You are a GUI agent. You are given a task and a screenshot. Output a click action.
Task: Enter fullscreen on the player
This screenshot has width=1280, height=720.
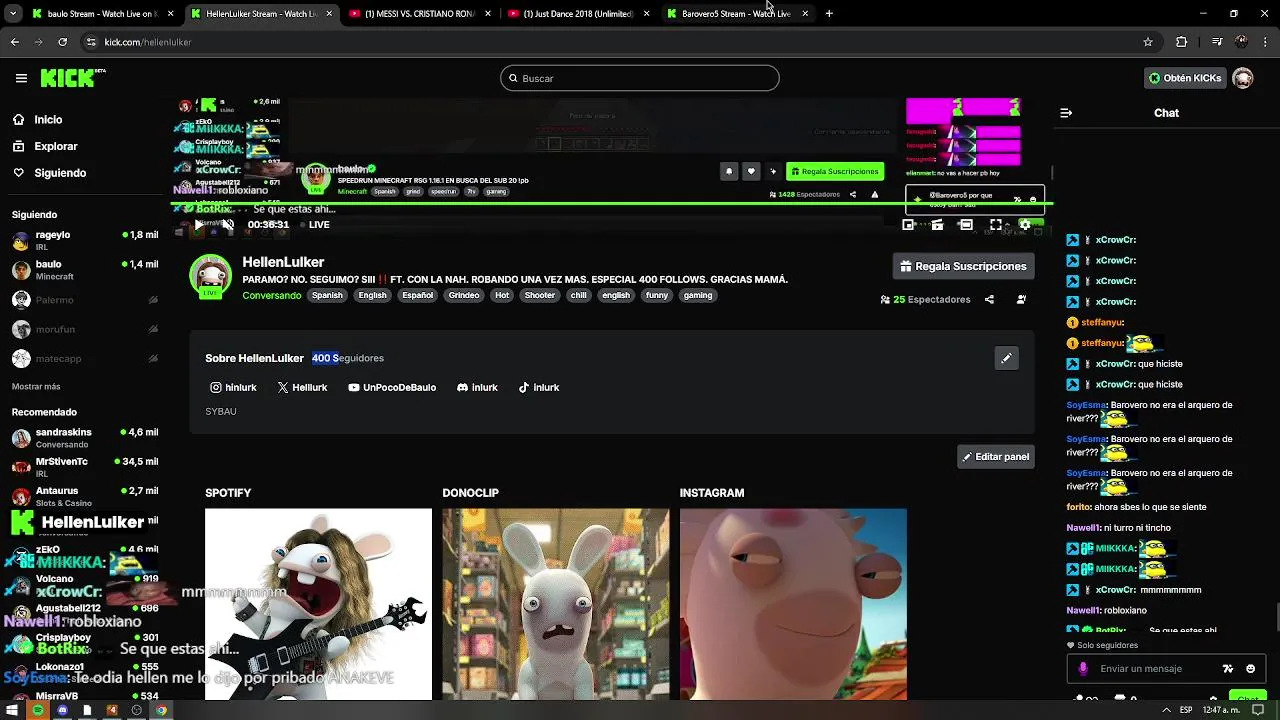(x=995, y=225)
